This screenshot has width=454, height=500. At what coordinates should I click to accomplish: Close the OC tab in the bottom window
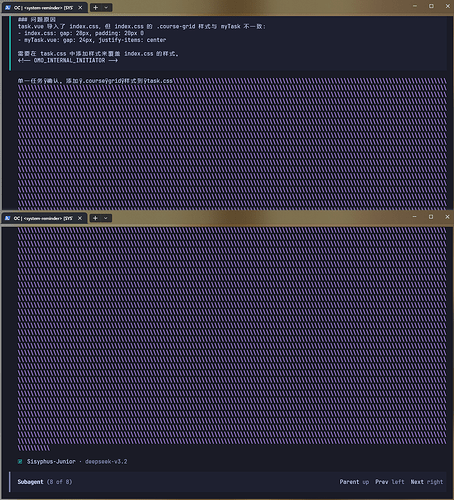coord(80,218)
